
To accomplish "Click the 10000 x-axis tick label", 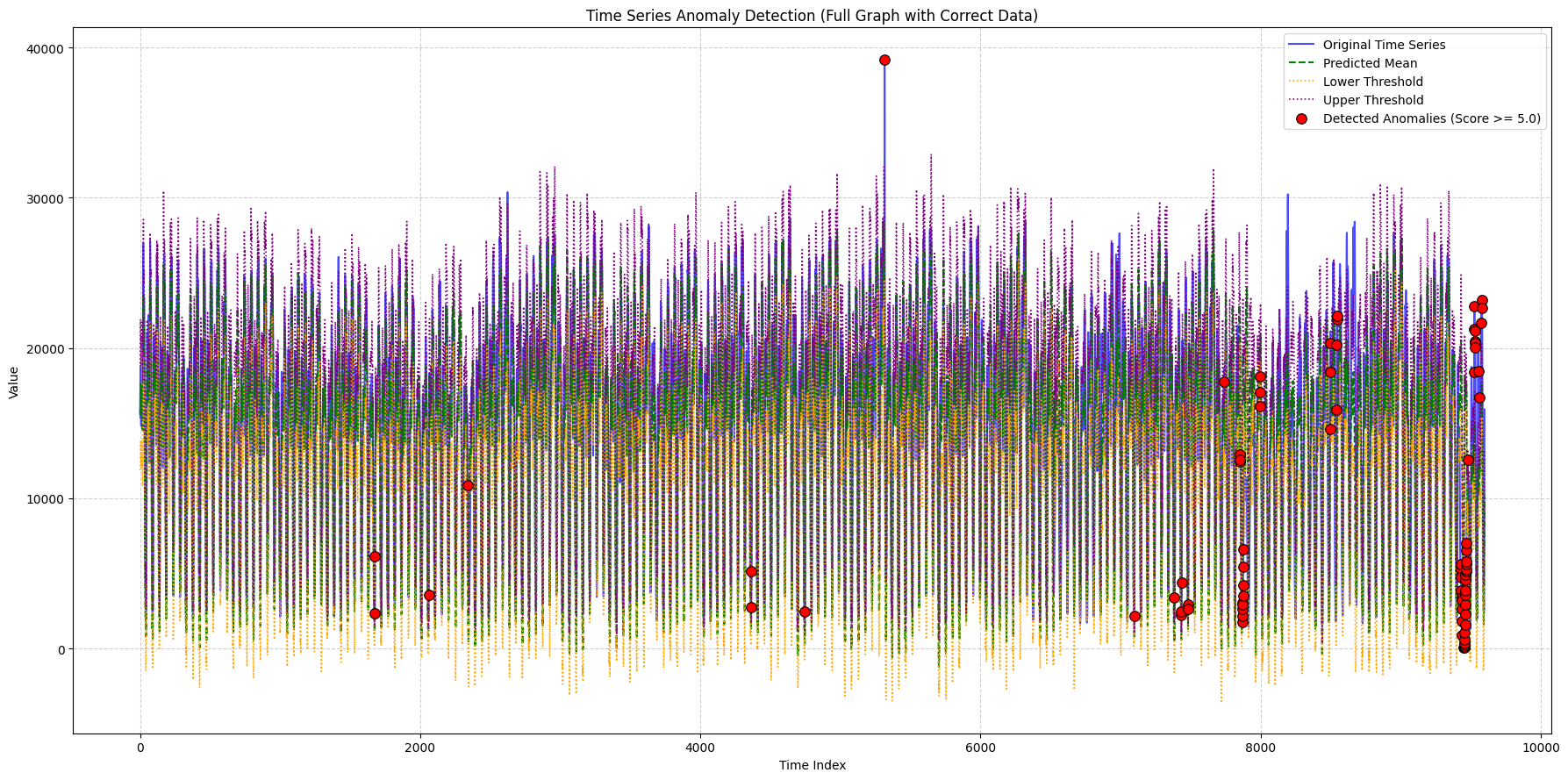I will coord(1540,748).
